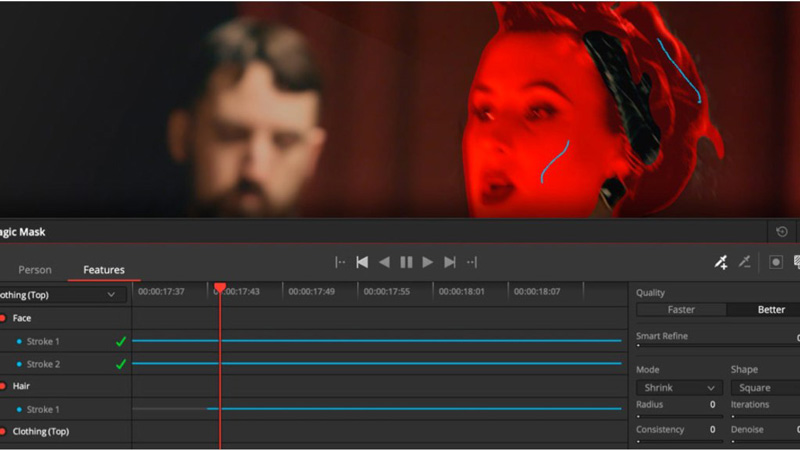Image resolution: width=800 pixels, height=450 pixels.
Task: Select the Features tab
Action: pos(104,270)
